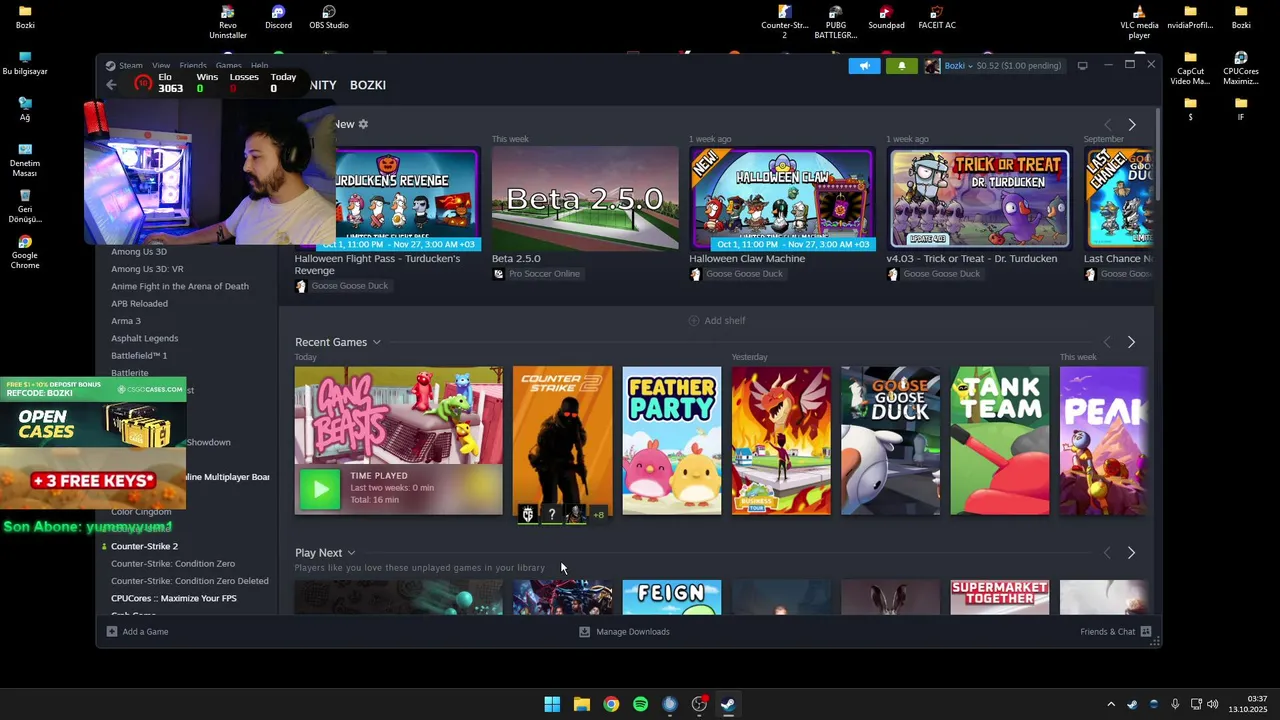The image size is (1280, 720).
Task: Open Discord desktop shortcut
Action: [278, 18]
